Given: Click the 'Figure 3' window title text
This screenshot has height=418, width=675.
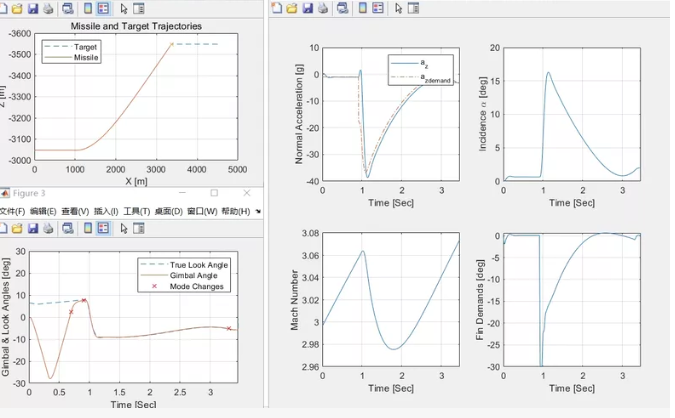Looking at the screenshot, I should (29, 193).
